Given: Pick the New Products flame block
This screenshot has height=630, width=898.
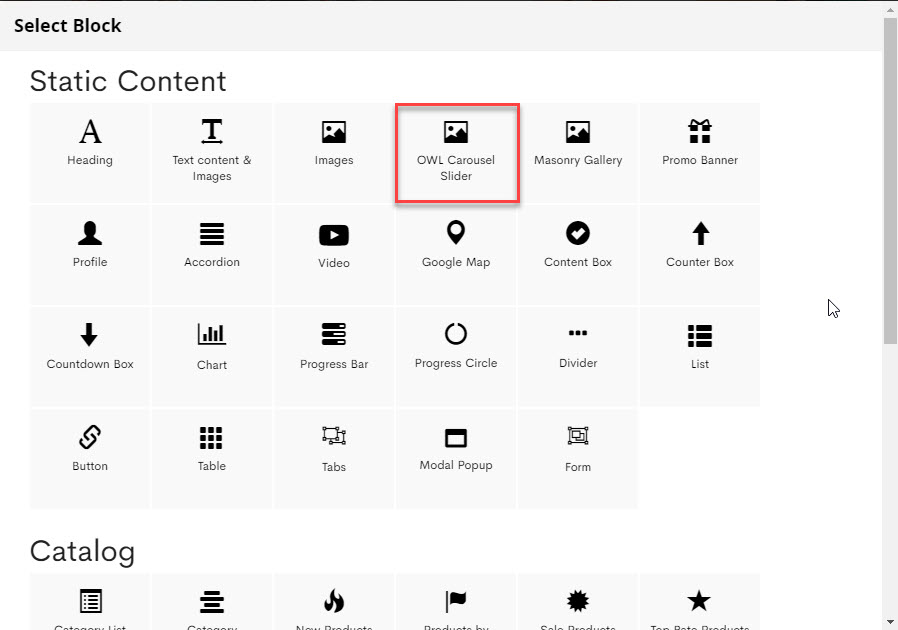Looking at the screenshot, I should click(334, 602).
